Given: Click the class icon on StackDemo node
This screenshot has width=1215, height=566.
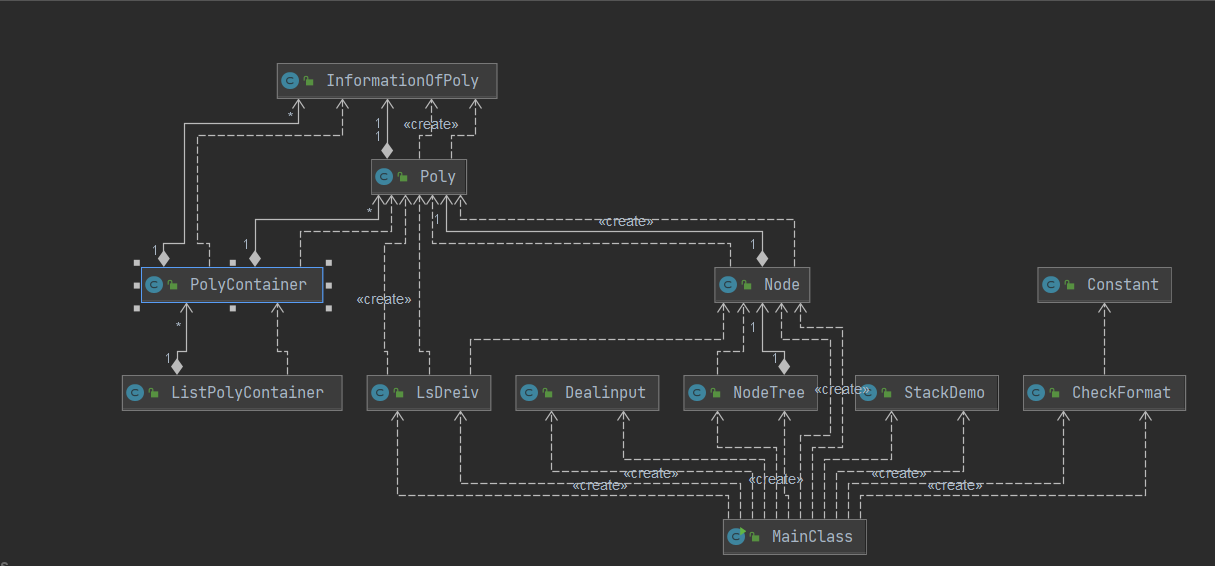Looking at the screenshot, I should (x=869, y=393).
